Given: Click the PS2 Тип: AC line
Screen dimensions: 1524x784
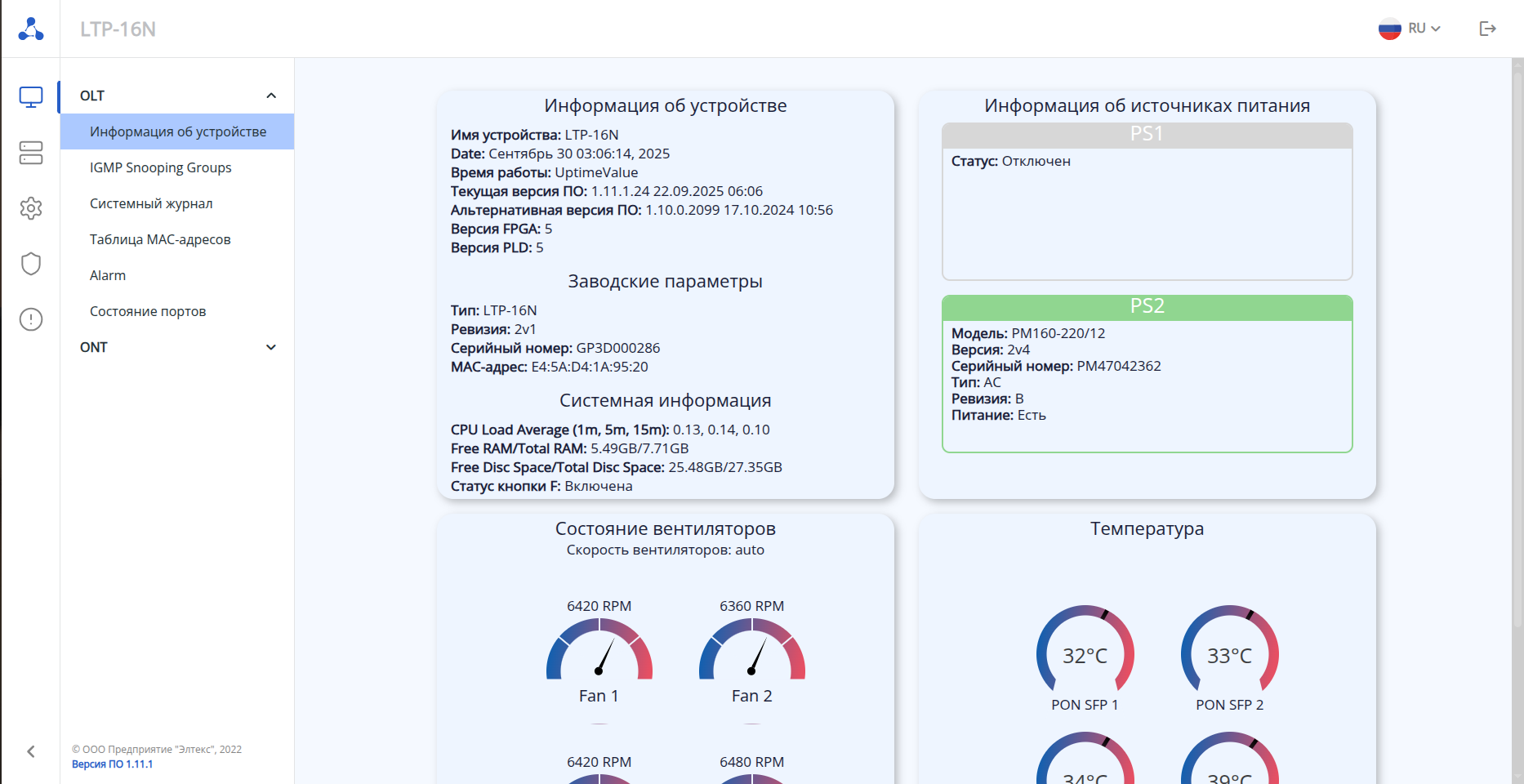Looking at the screenshot, I should (x=976, y=382).
